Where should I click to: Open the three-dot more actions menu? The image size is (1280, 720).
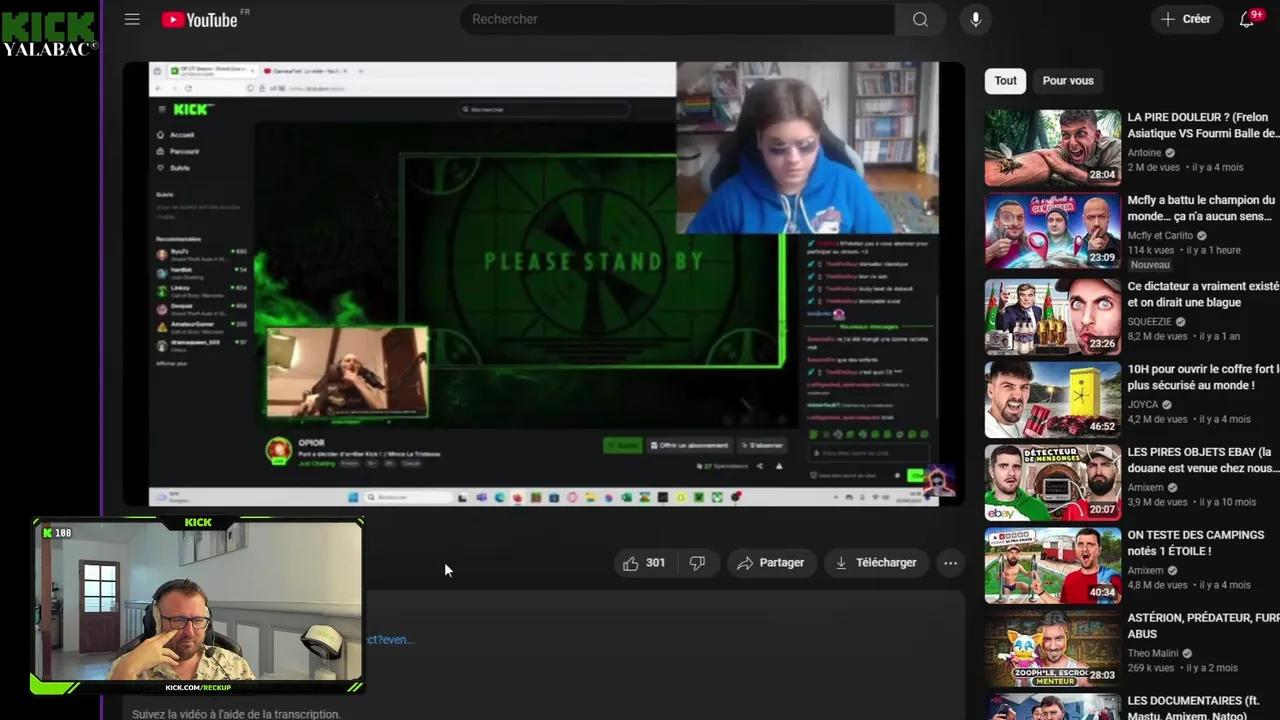coord(950,563)
